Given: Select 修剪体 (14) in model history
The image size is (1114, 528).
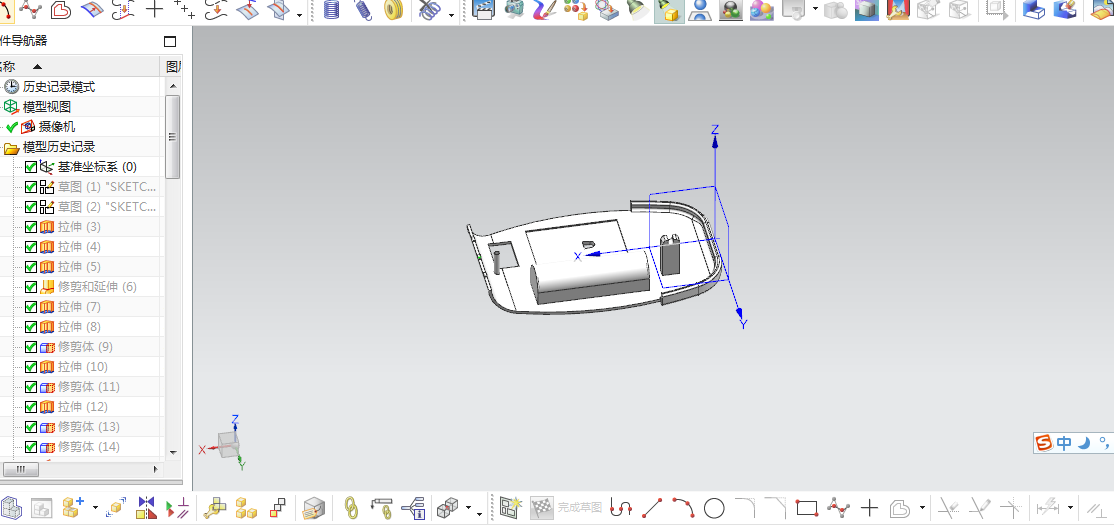Looking at the screenshot, I should 89,447.
